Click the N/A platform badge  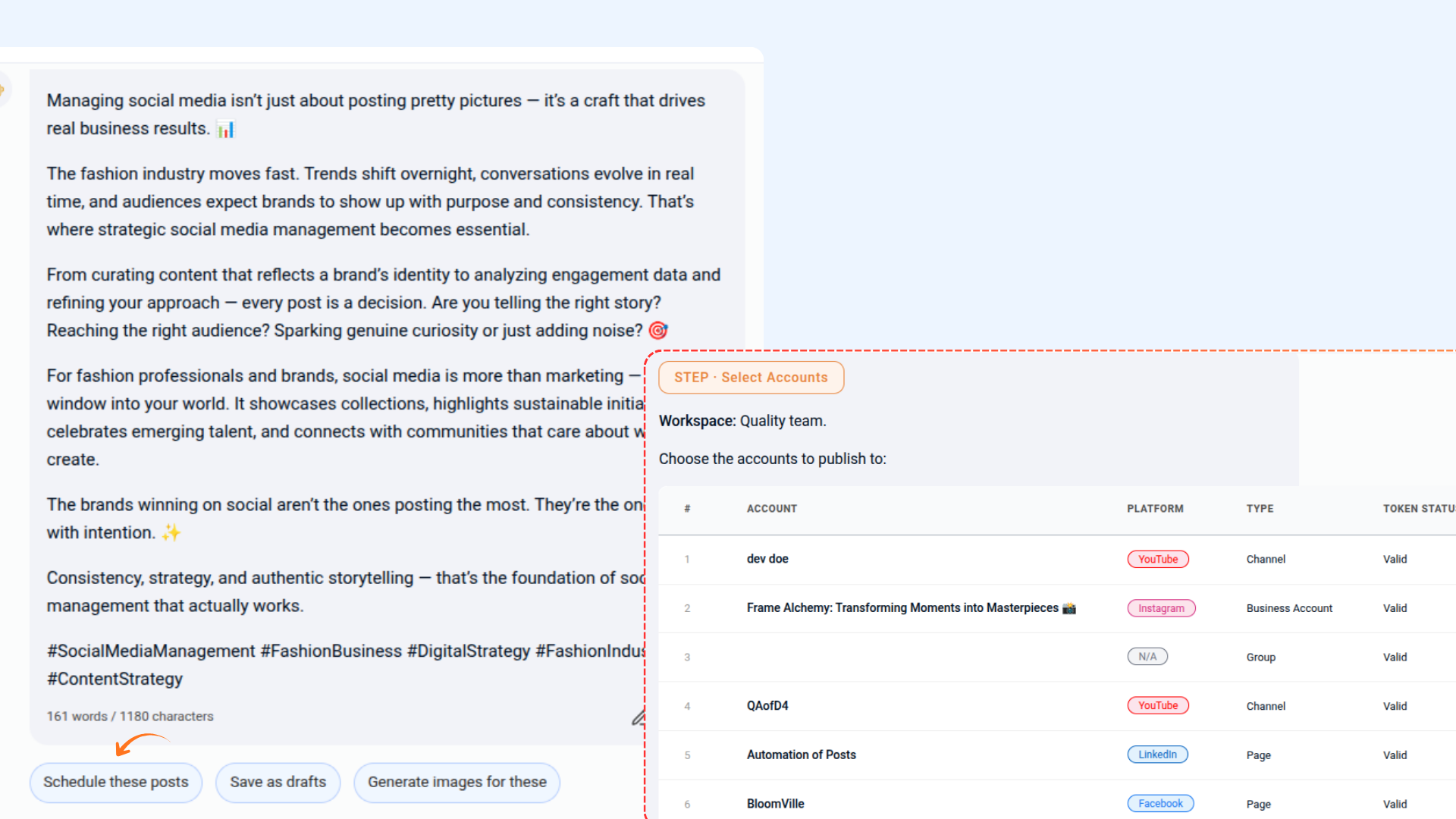[x=1147, y=657]
